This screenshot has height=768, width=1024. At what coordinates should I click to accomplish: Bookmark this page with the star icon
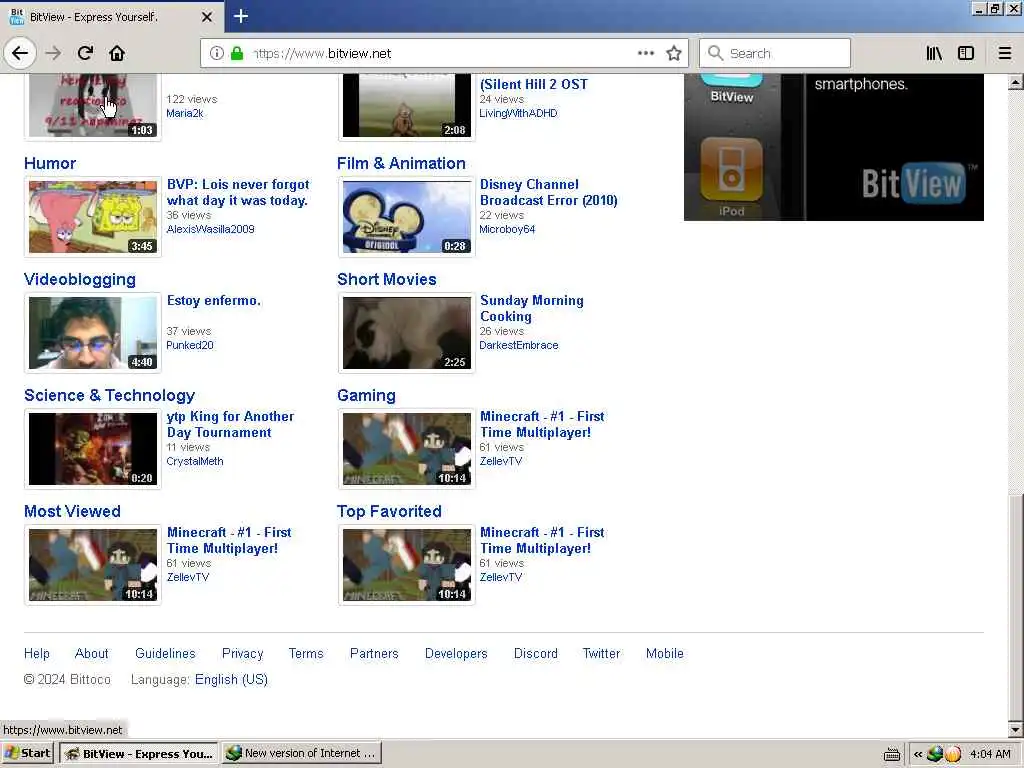point(674,53)
